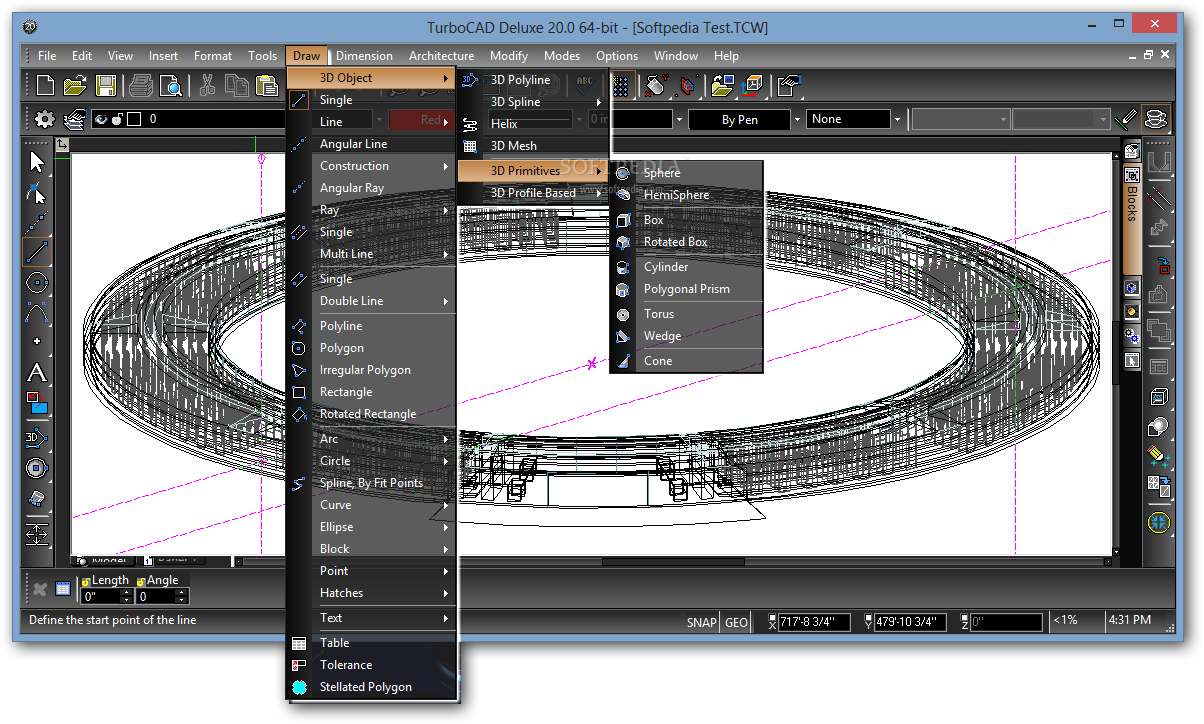Open the Architecture menu
Screen dimensions: 1204x724
441,56
